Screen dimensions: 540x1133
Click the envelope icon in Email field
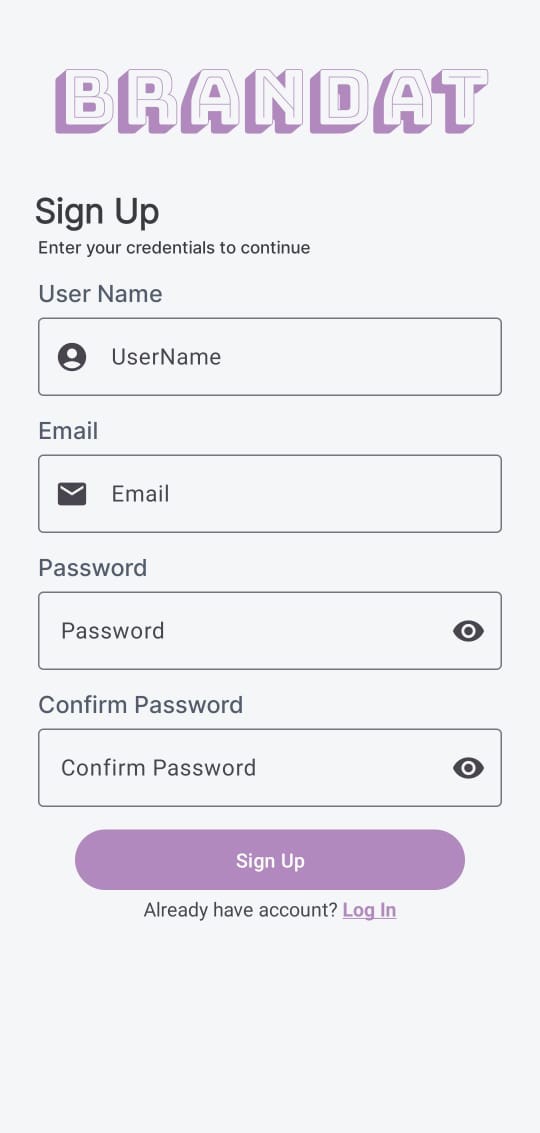click(72, 494)
